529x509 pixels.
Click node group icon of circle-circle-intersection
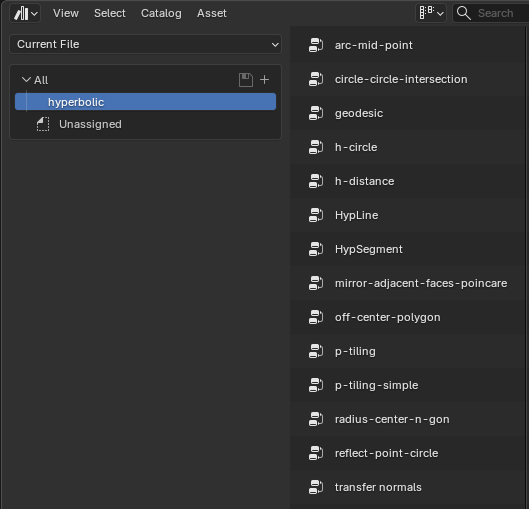tap(316, 79)
